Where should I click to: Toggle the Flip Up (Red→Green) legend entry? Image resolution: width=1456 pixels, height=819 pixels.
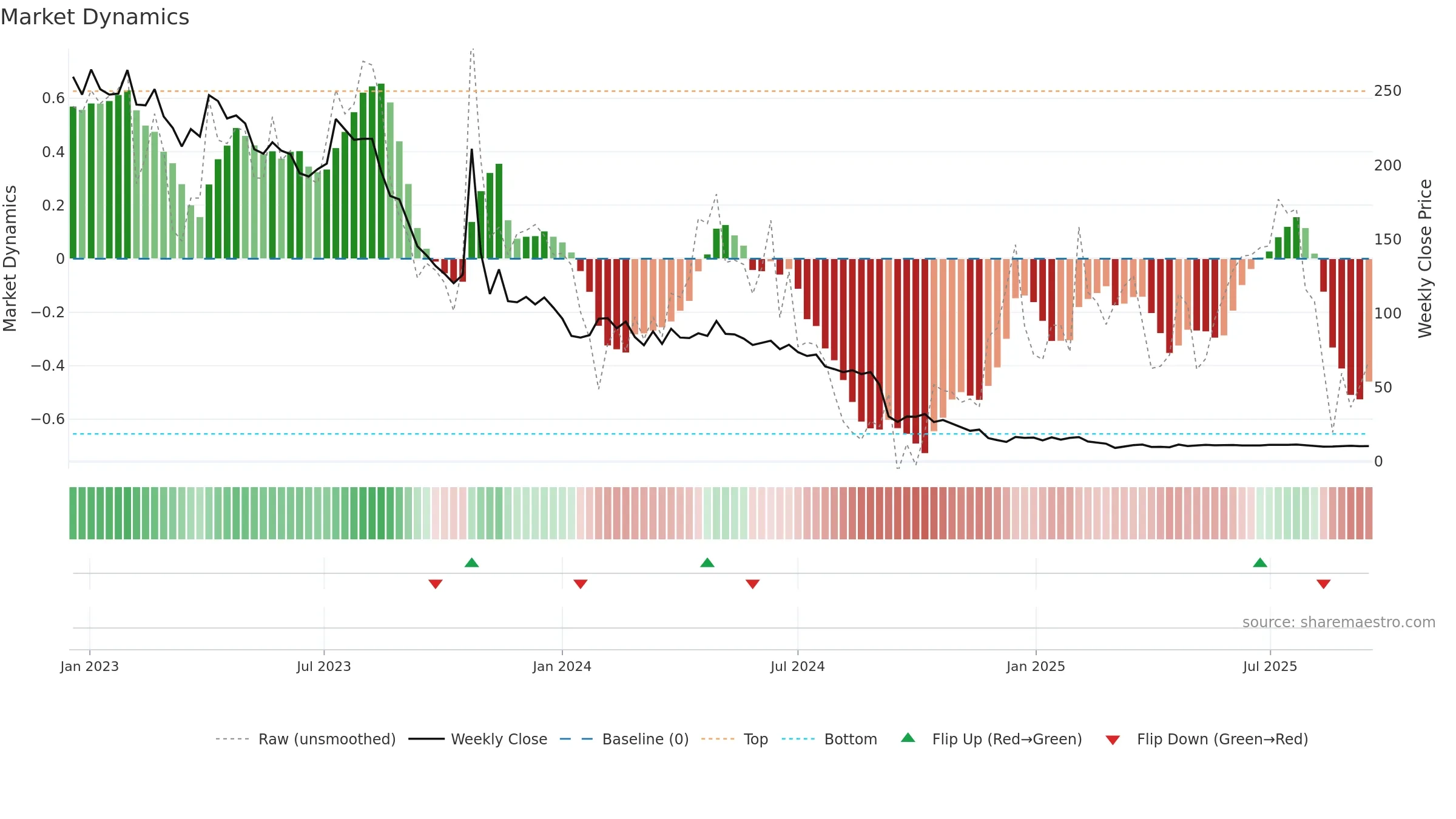[991, 739]
